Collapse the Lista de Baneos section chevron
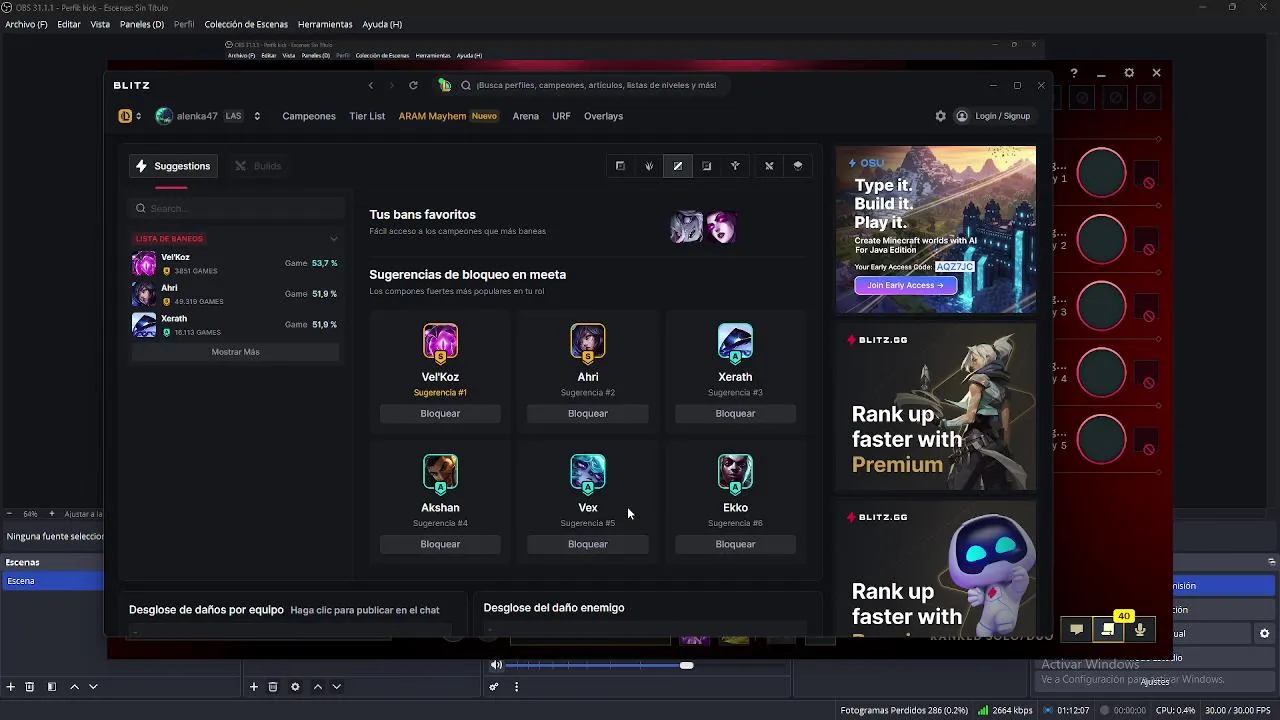 pos(334,239)
